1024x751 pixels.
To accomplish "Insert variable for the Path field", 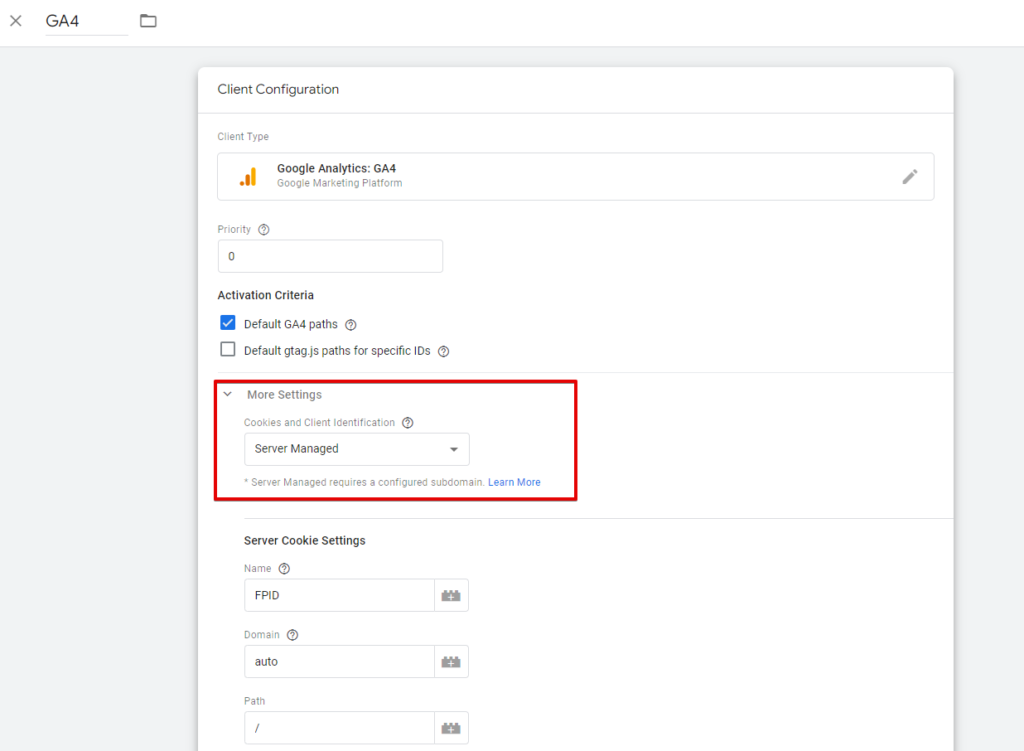I will pos(451,727).
